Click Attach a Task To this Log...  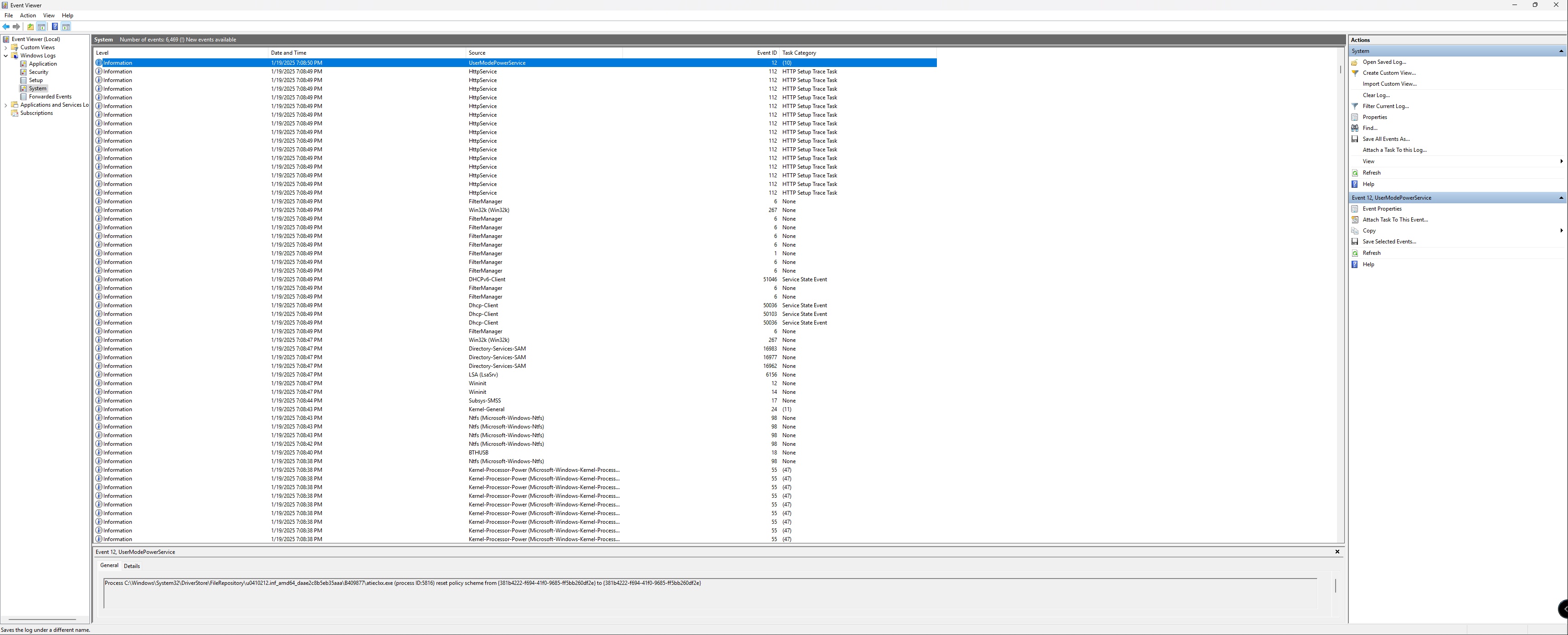click(x=1394, y=150)
